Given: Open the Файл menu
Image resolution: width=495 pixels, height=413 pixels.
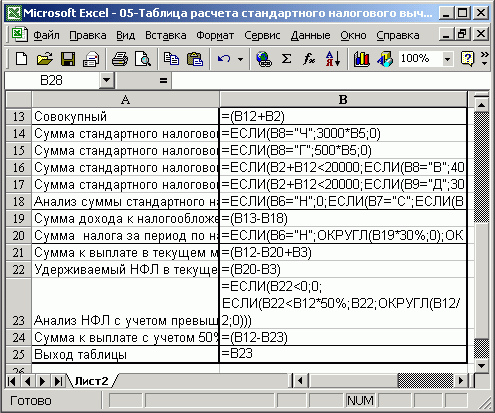Looking at the screenshot, I should point(46,35).
